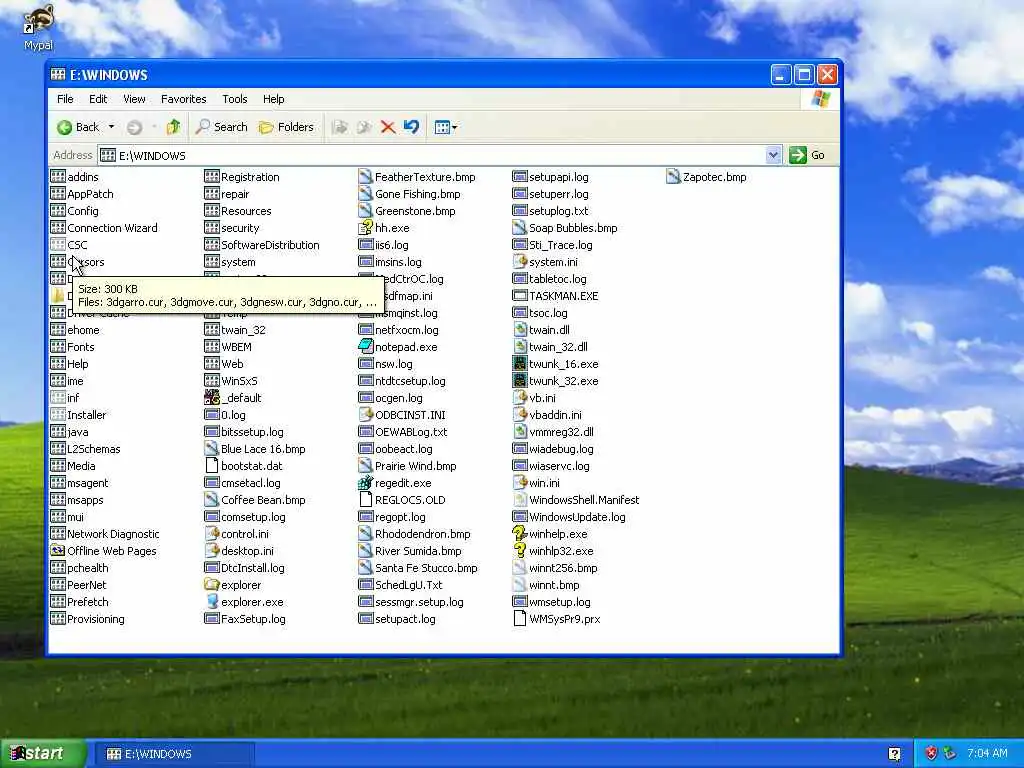Open the View menu
This screenshot has width=1024, height=768.
point(134,99)
